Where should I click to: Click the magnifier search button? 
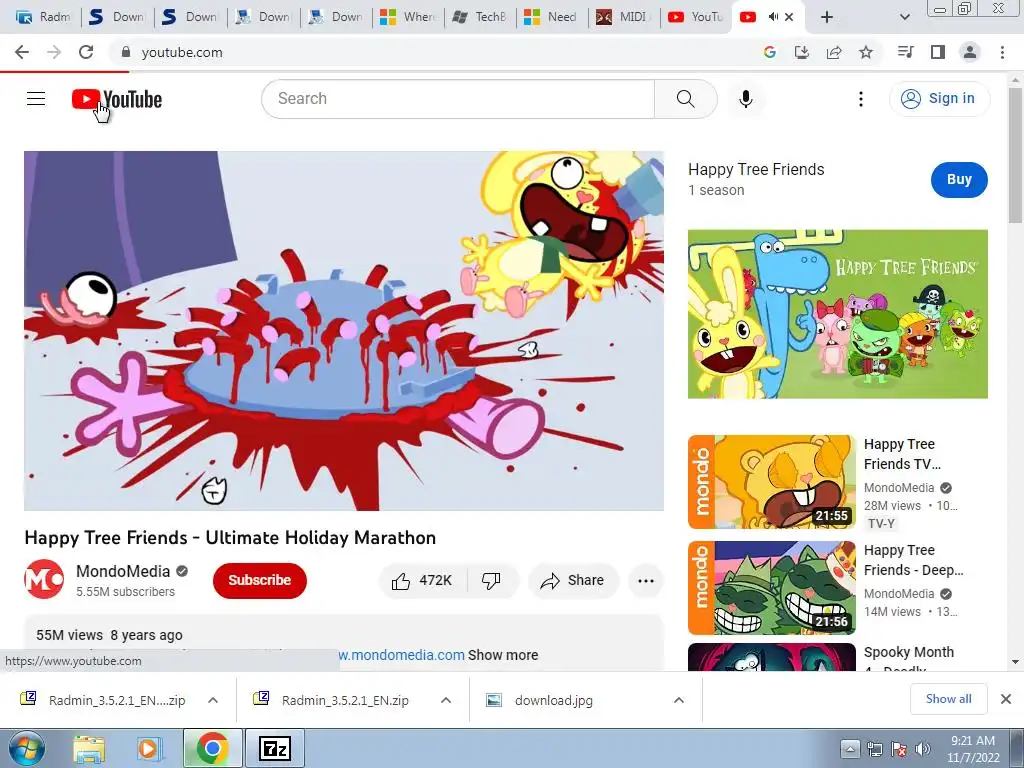[x=686, y=99]
